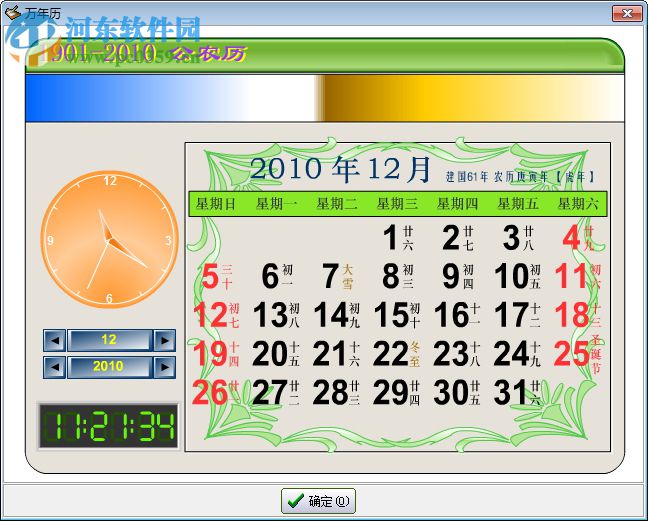This screenshot has height=521, width=648.
Task: Select calendar date 8
Action: click(398, 276)
